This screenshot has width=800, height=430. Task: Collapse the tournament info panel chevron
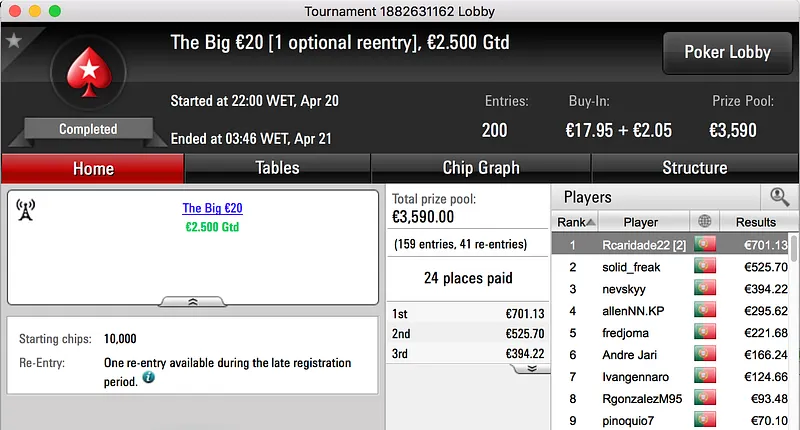point(193,300)
